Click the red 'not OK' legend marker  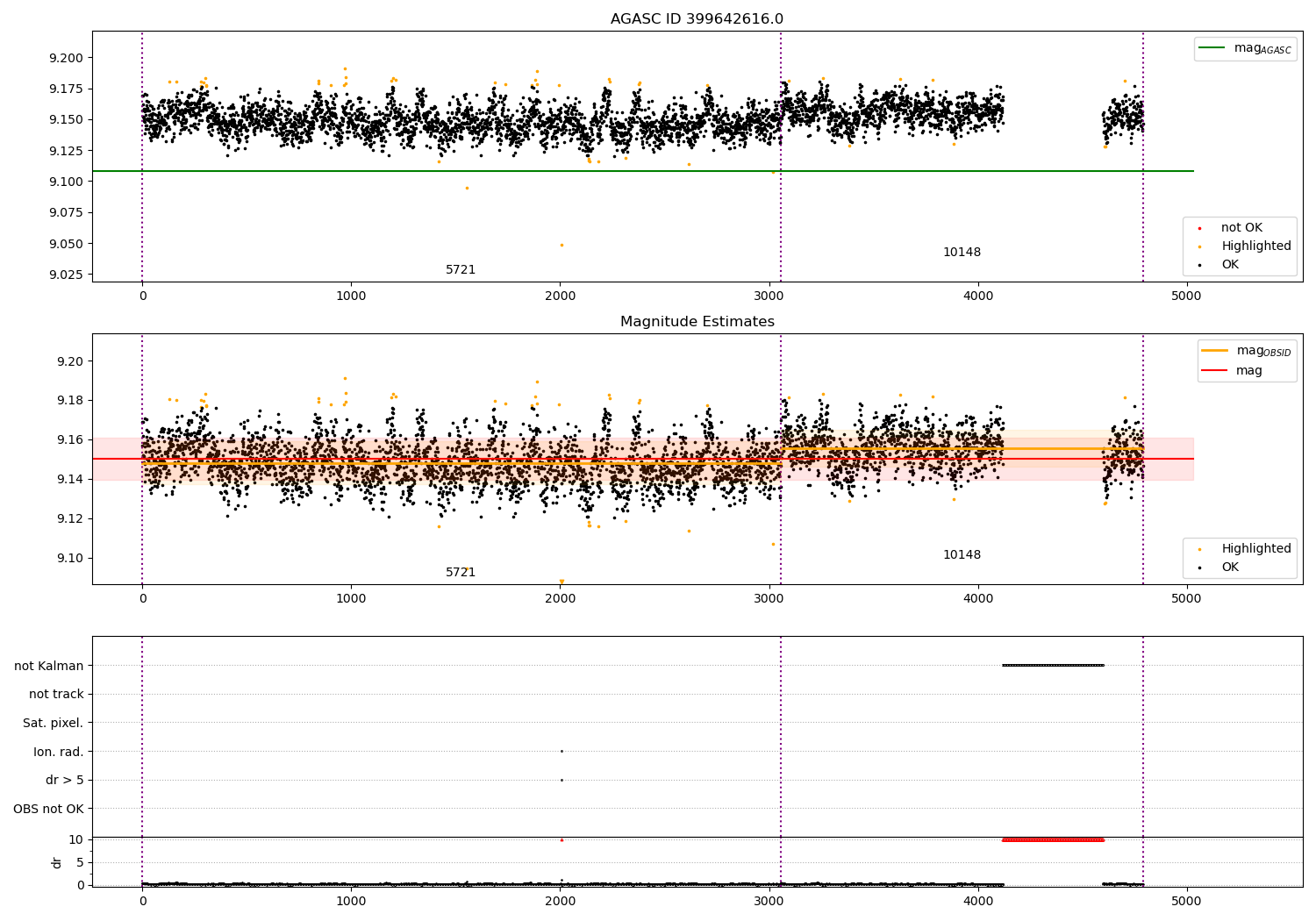click(1199, 228)
